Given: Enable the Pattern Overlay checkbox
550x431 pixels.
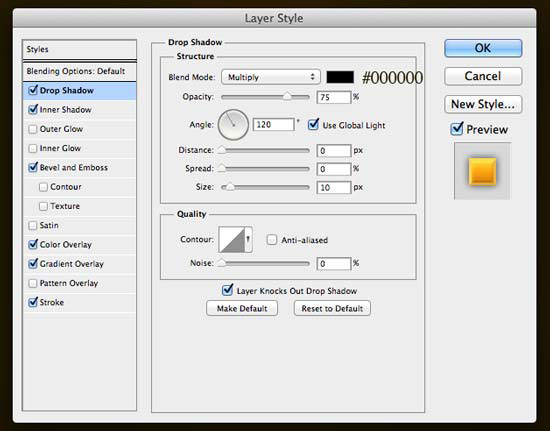Looking at the screenshot, I should click(x=33, y=283).
